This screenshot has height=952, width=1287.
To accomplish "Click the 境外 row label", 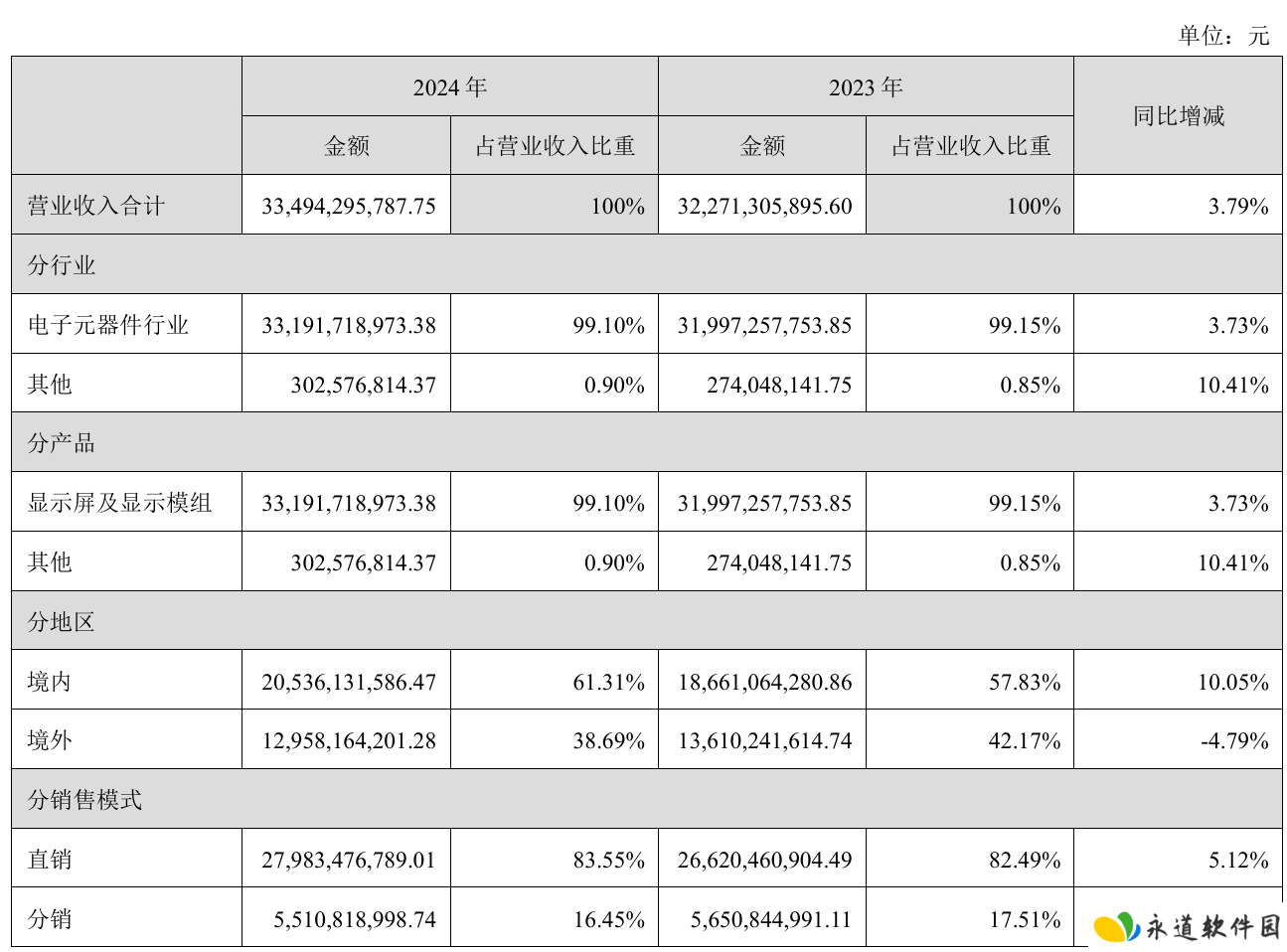I will click(50, 740).
